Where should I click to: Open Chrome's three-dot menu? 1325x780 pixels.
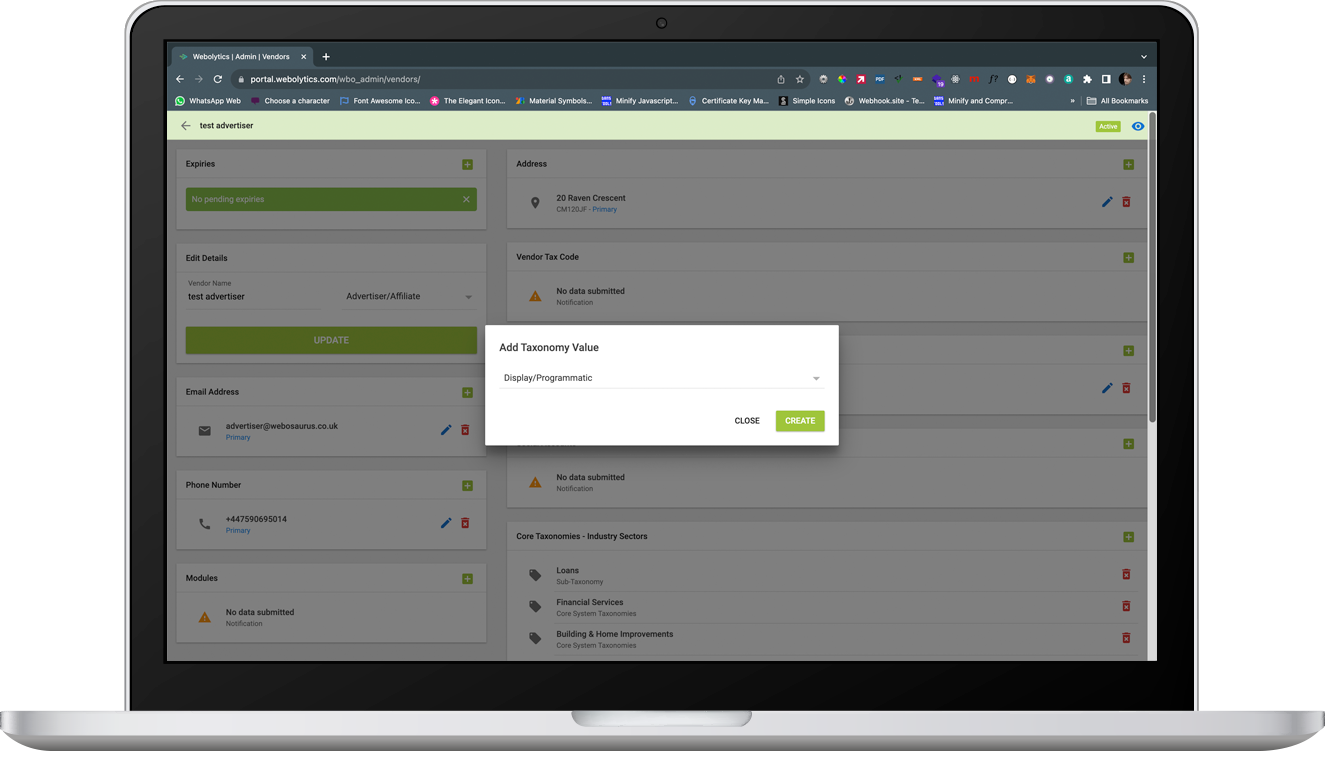click(x=1143, y=78)
